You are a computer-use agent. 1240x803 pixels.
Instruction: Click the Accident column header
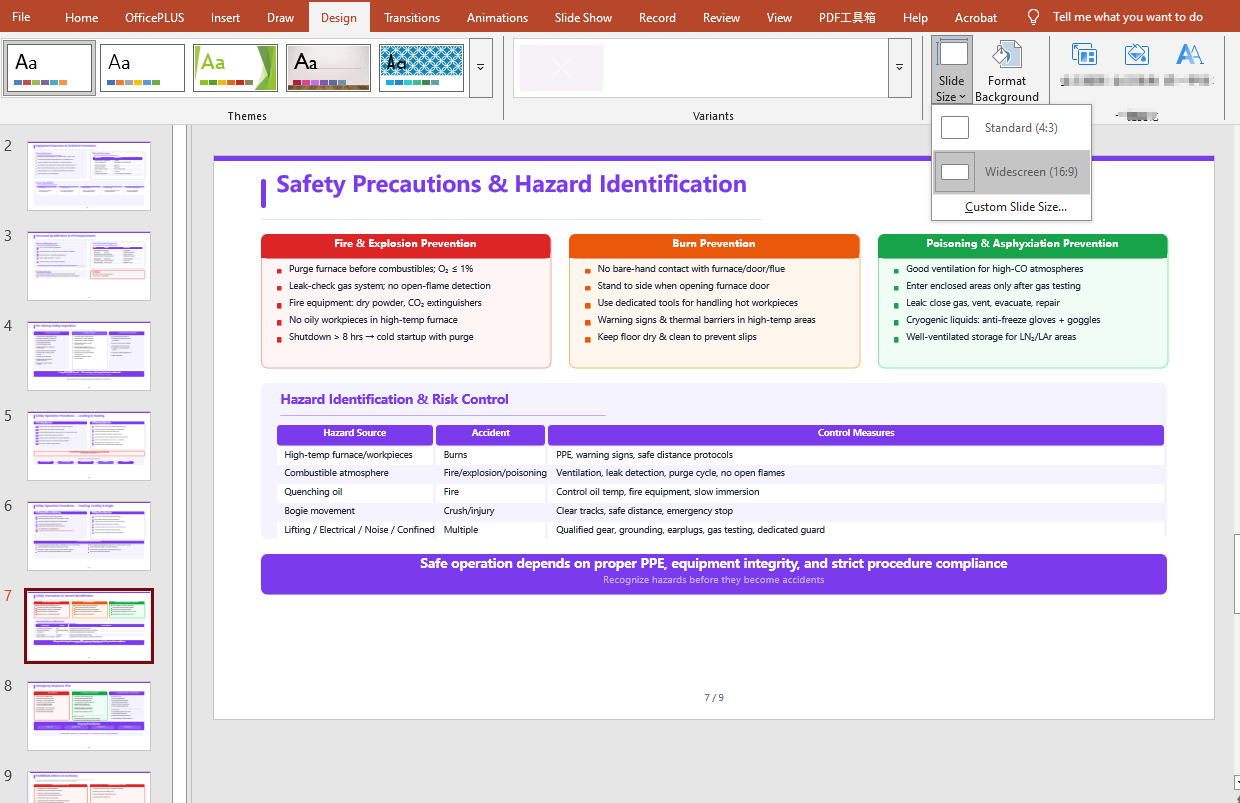(490, 434)
